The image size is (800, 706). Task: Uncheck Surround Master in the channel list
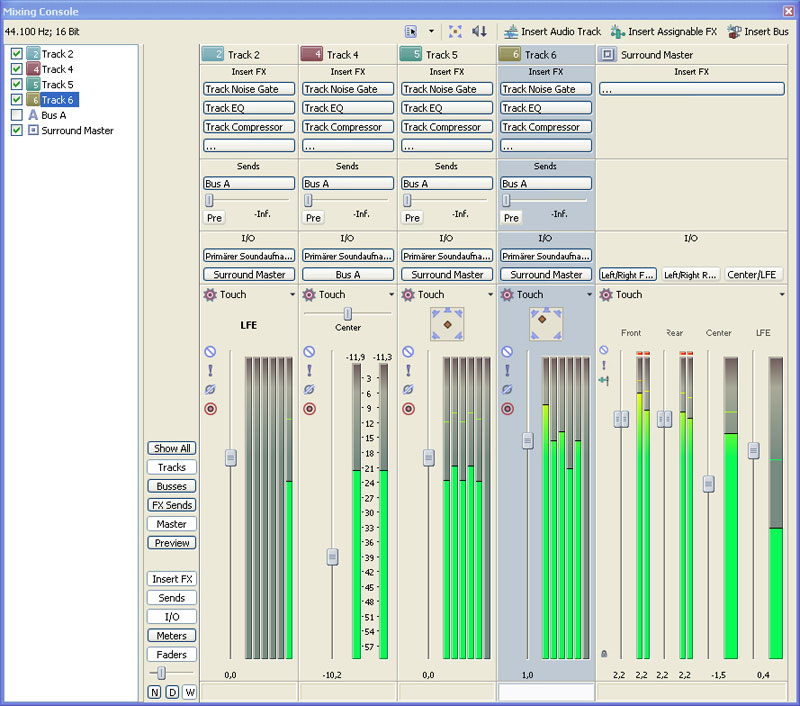pyautogui.click(x=17, y=130)
